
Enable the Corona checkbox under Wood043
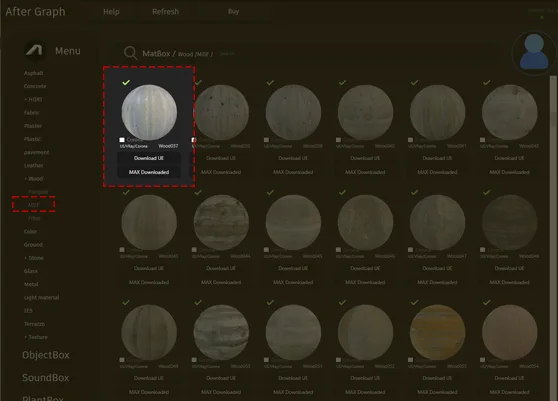pos(122,250)
